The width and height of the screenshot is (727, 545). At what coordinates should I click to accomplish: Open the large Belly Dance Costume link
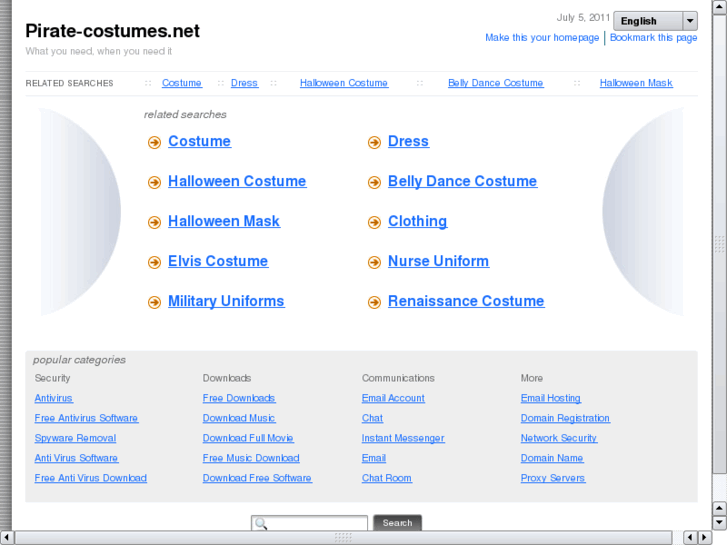pyautogui.click(x=463, y=181)
